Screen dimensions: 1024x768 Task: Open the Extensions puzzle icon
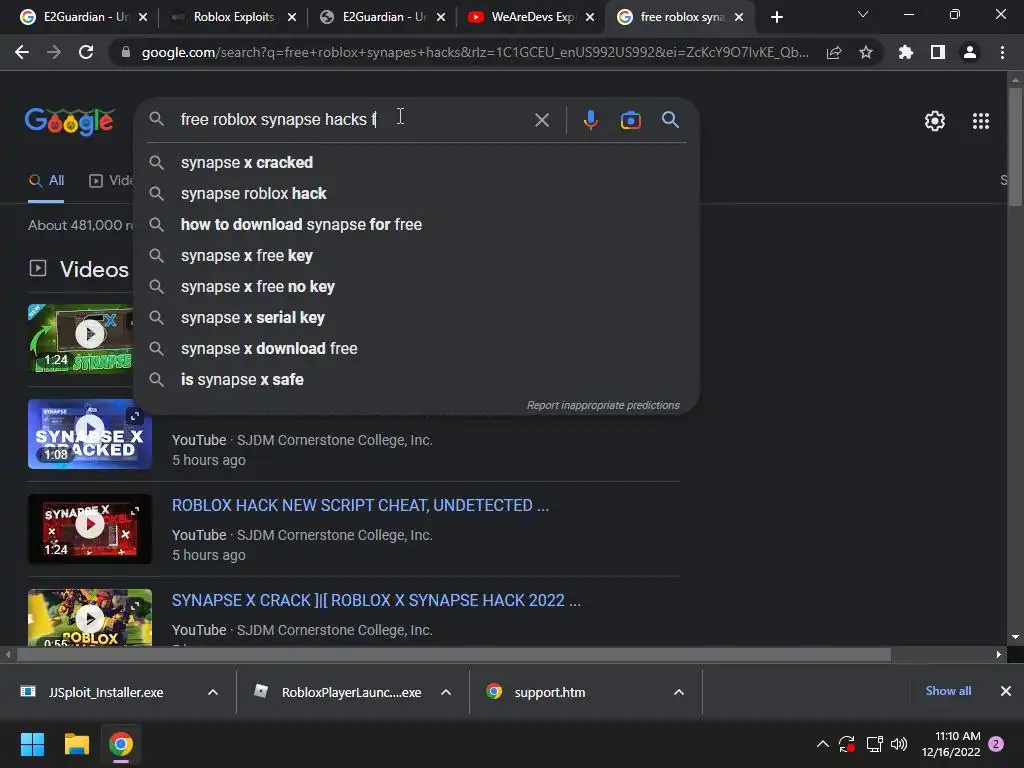click(x=906, y=52)
